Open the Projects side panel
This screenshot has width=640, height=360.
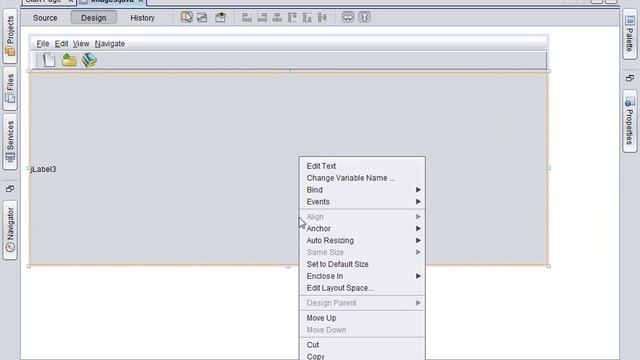coord(10,36)
